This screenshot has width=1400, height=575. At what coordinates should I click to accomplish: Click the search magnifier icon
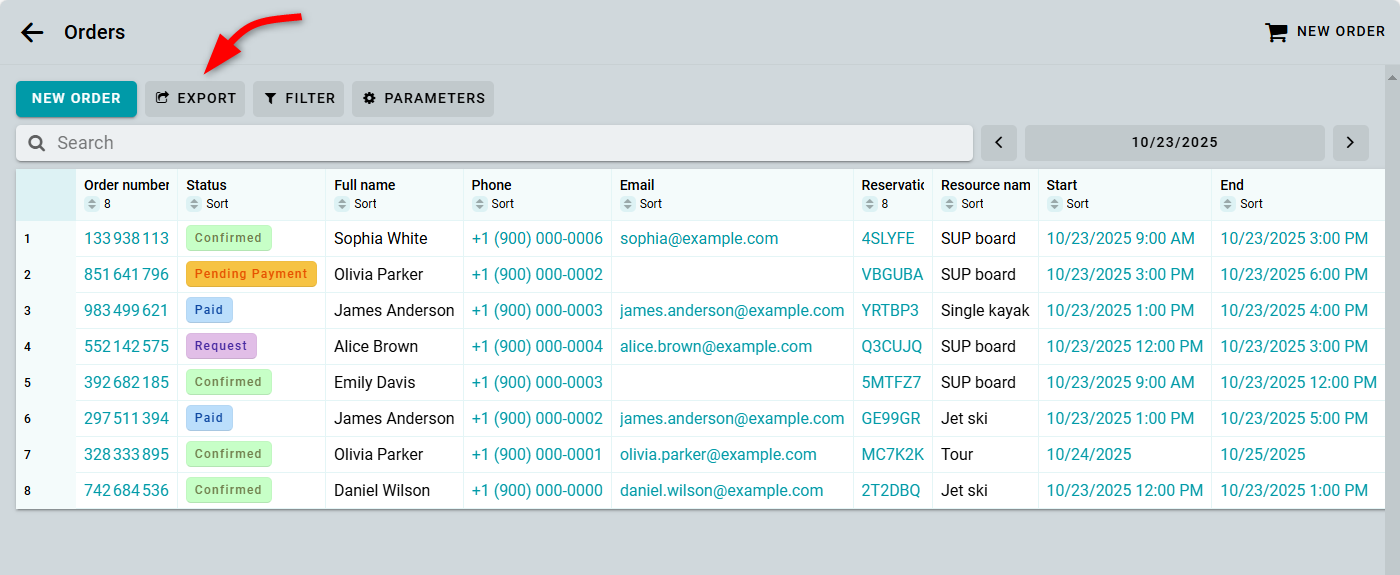point(37,143)
